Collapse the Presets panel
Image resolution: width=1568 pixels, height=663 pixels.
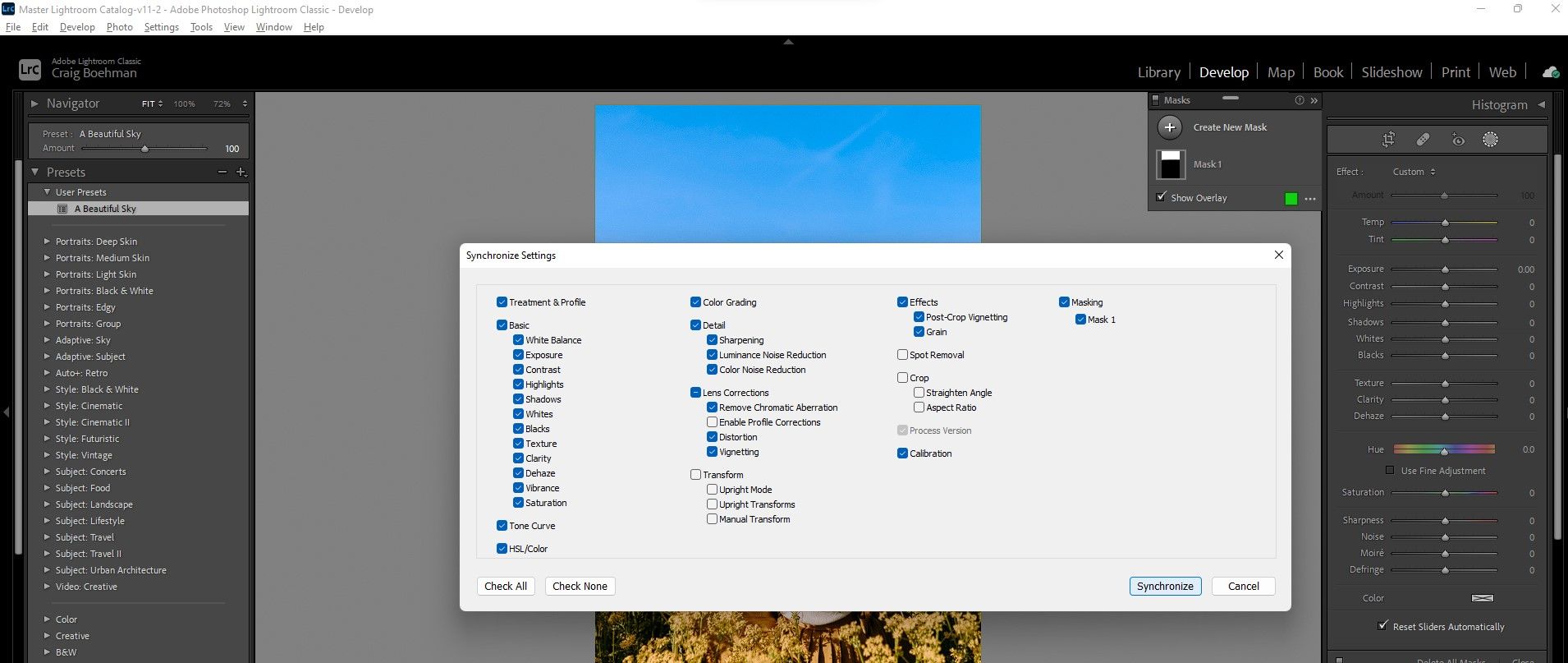(x=35, y=172)
